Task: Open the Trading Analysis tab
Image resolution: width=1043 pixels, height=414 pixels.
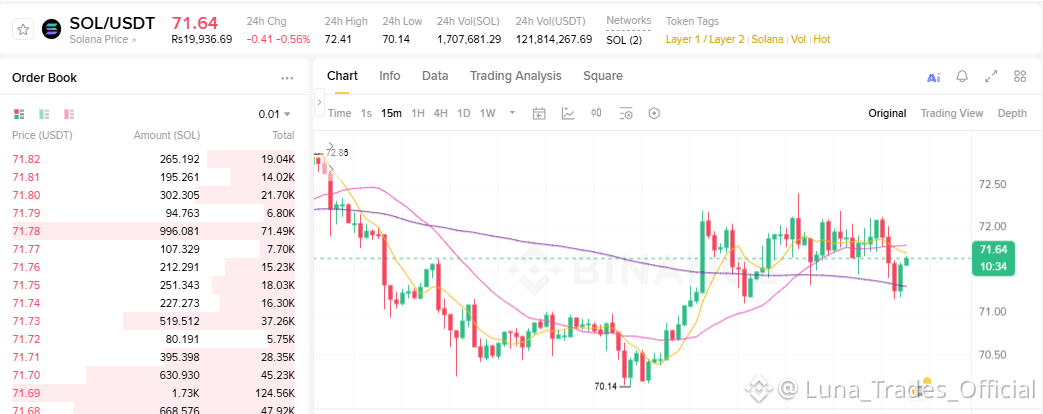Action: pyautogui.click(x=516, y=76)
